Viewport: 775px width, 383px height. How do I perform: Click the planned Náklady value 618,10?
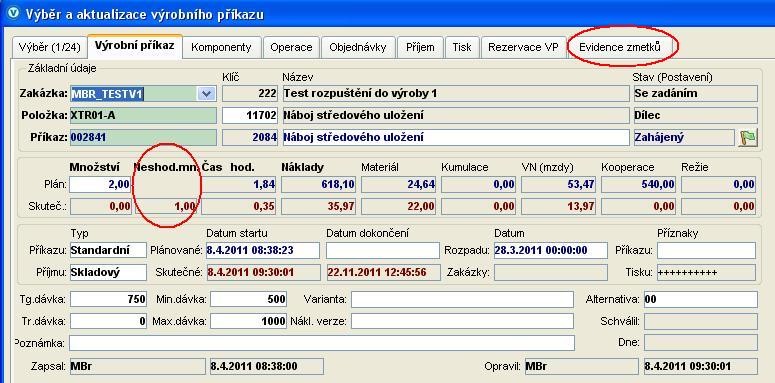318,185
